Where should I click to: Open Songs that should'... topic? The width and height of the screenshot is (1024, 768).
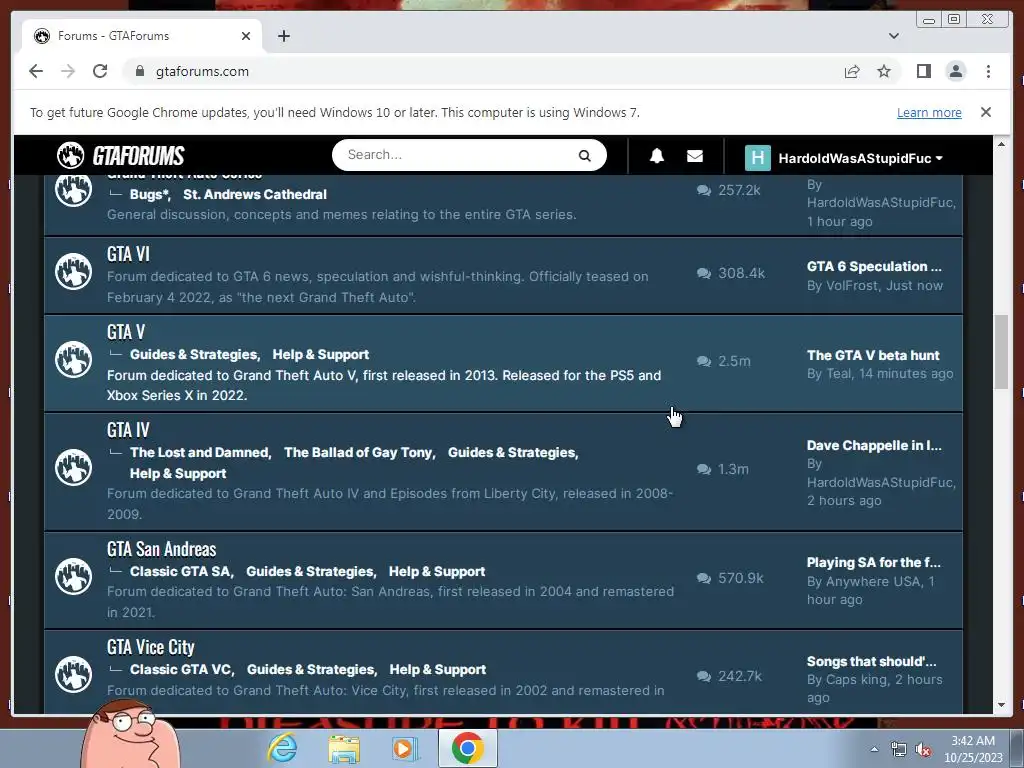(x=871, y=662)
